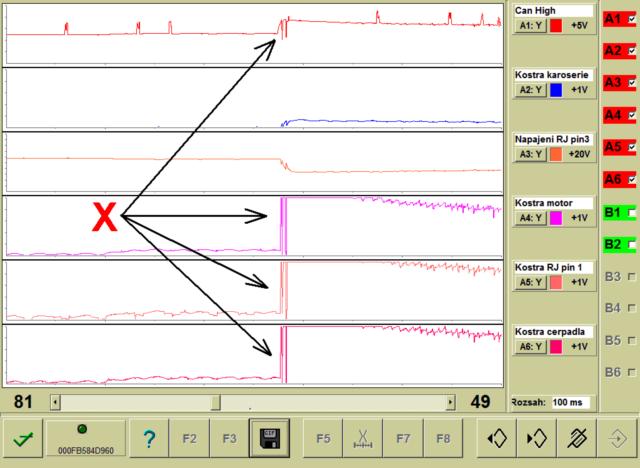This screenshot has width=640, height=468.
Task: Click the A3: Y axis button
Action: (x=530, y=154)
